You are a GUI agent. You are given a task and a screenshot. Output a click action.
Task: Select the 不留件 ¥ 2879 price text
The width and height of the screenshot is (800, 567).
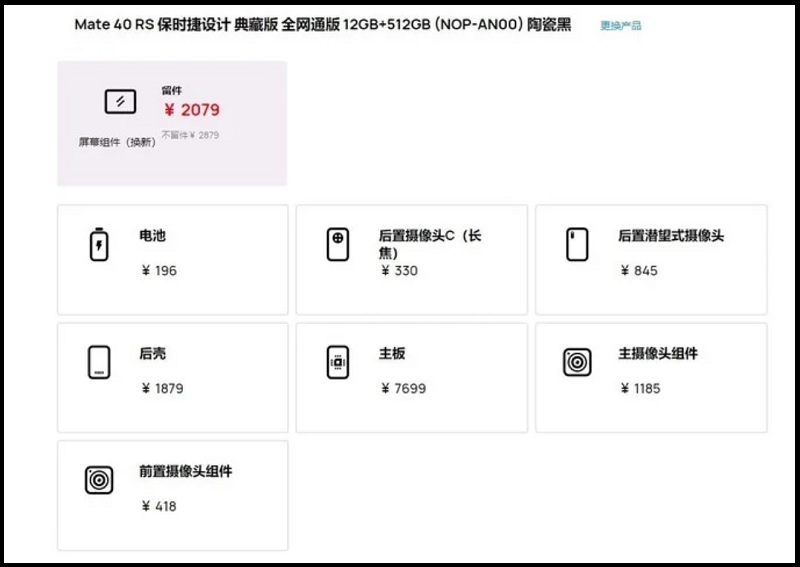190,135
